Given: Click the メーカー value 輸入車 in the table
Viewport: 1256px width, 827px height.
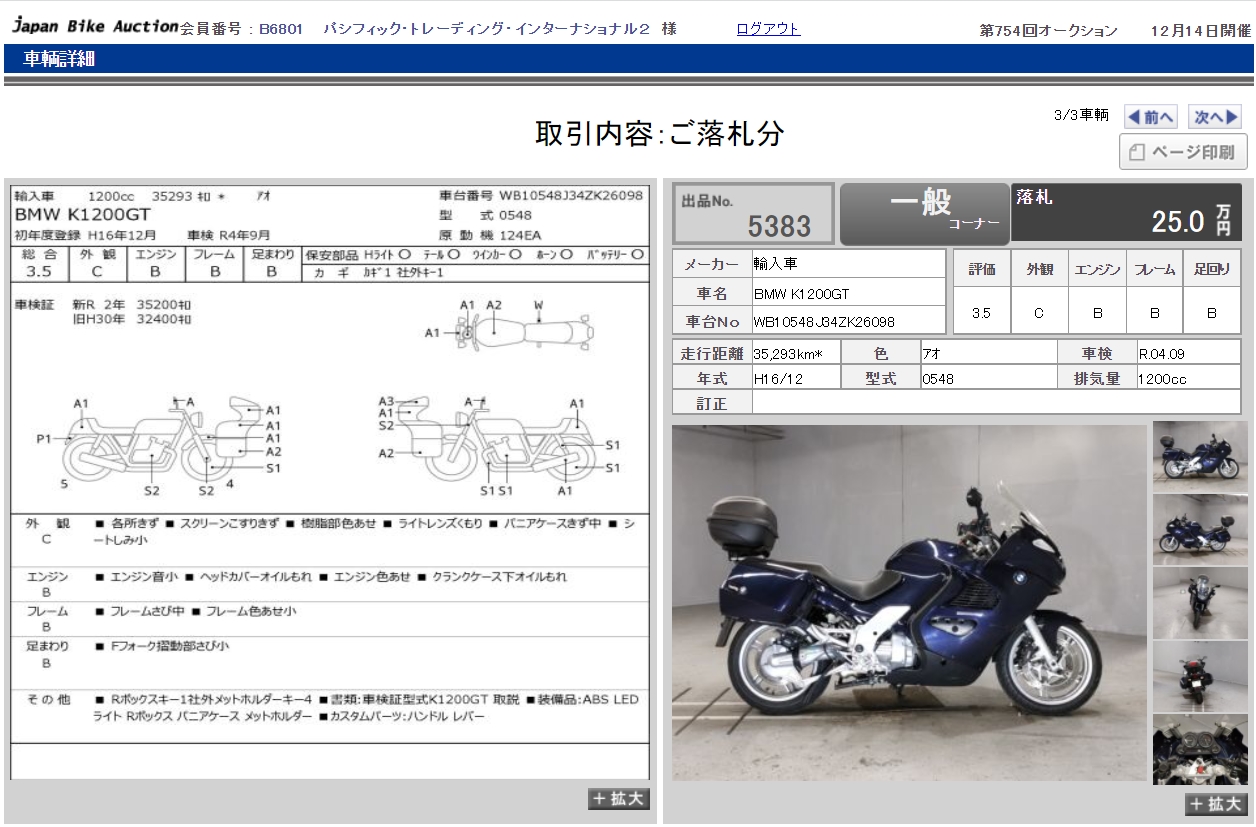Looking at the screenshot, I should pos(775,263).
